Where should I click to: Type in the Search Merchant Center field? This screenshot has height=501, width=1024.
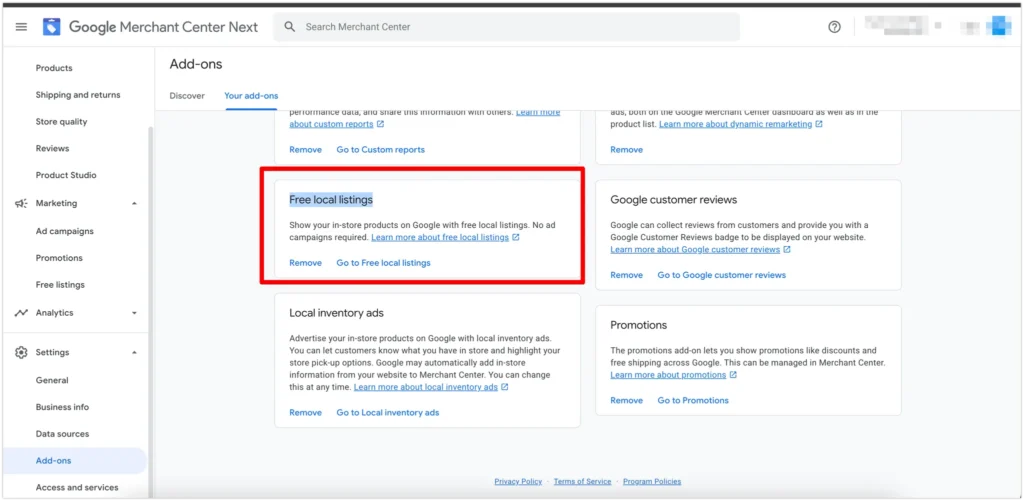tap(510, 27)
